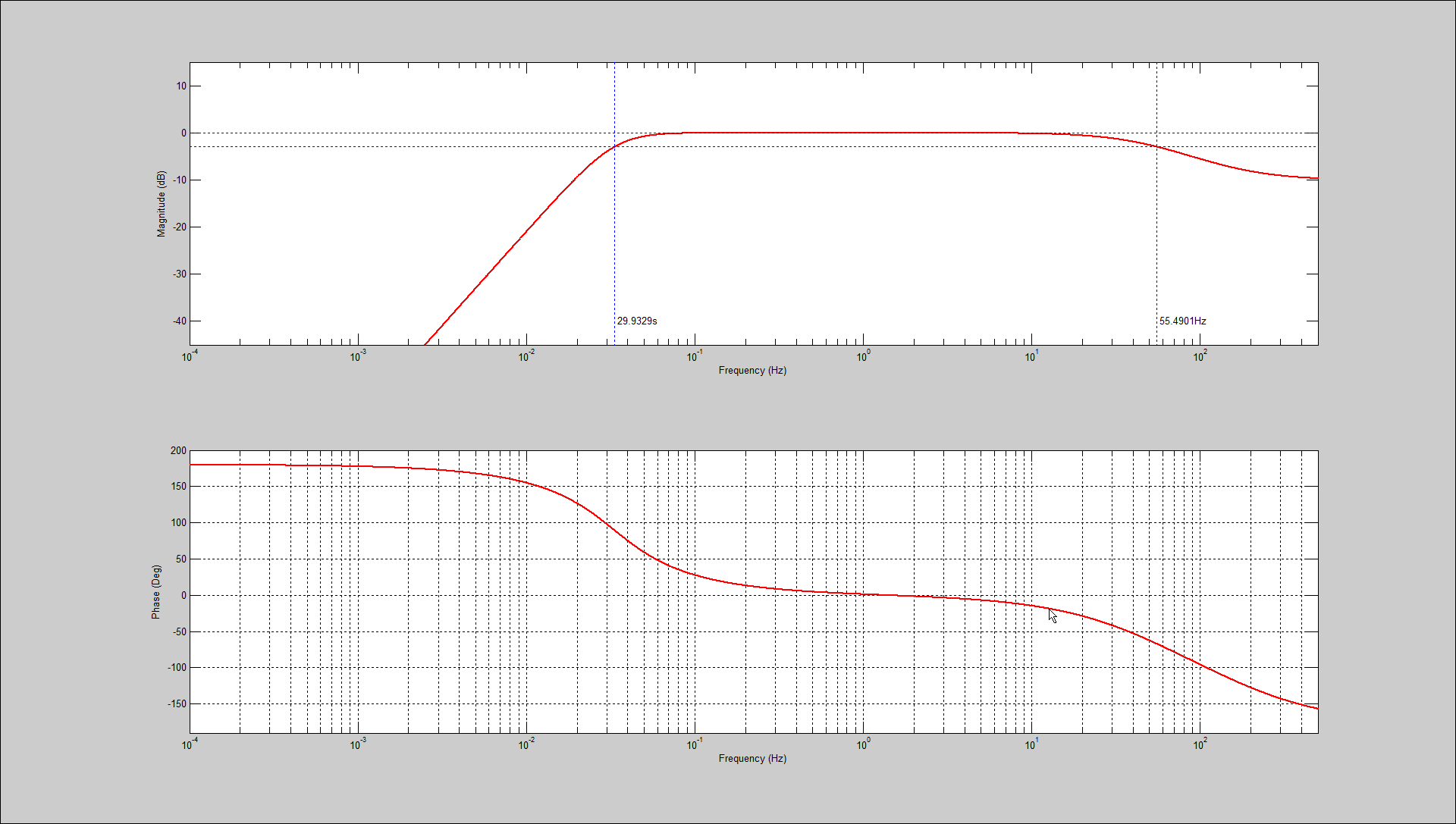Screen dimensions: 1456x824
Task: Select the Magnitude (dB) axis label
Action: [x=161, y=204]
